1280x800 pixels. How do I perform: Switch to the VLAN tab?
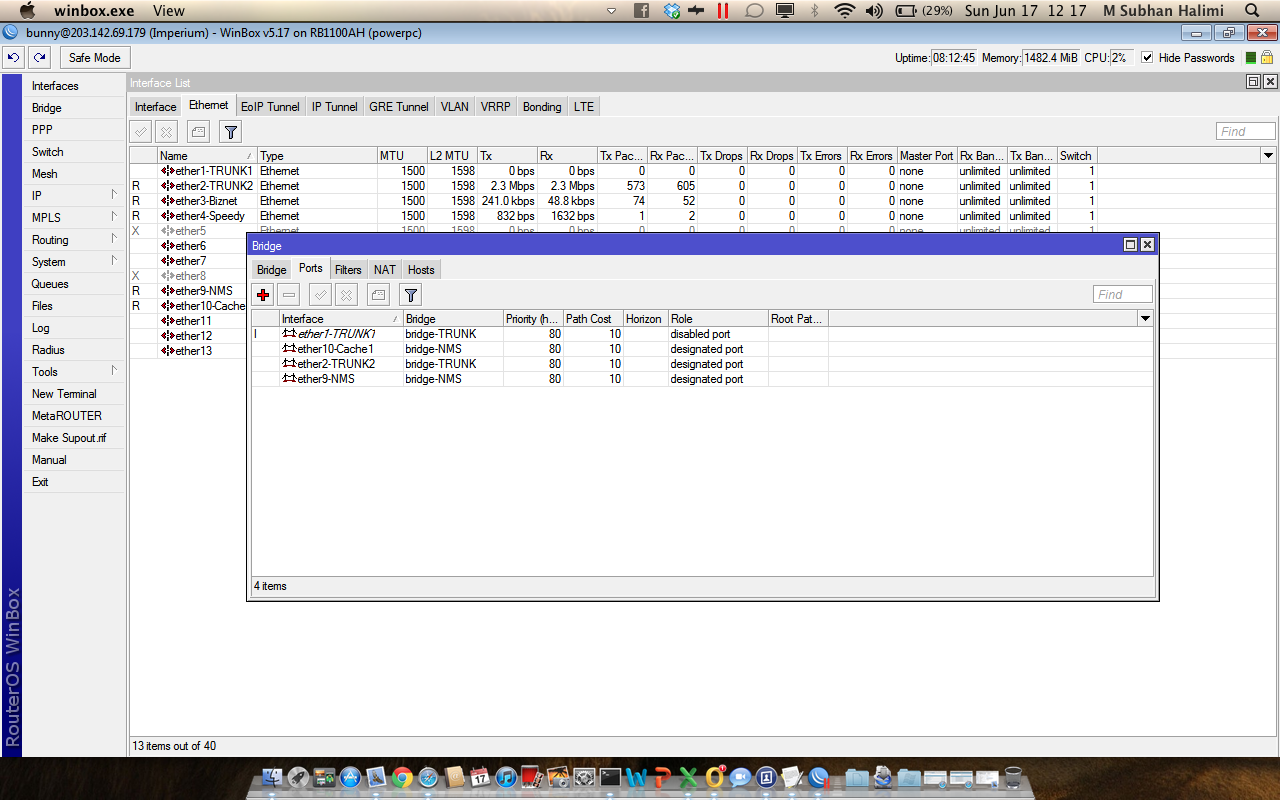coord(454,106)
